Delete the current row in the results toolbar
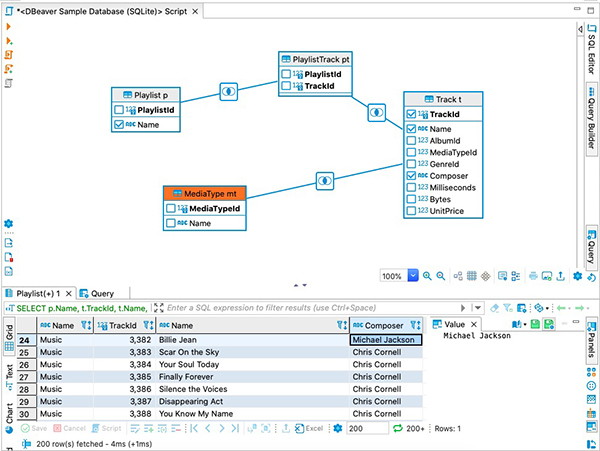 click(x=176, y=428)
